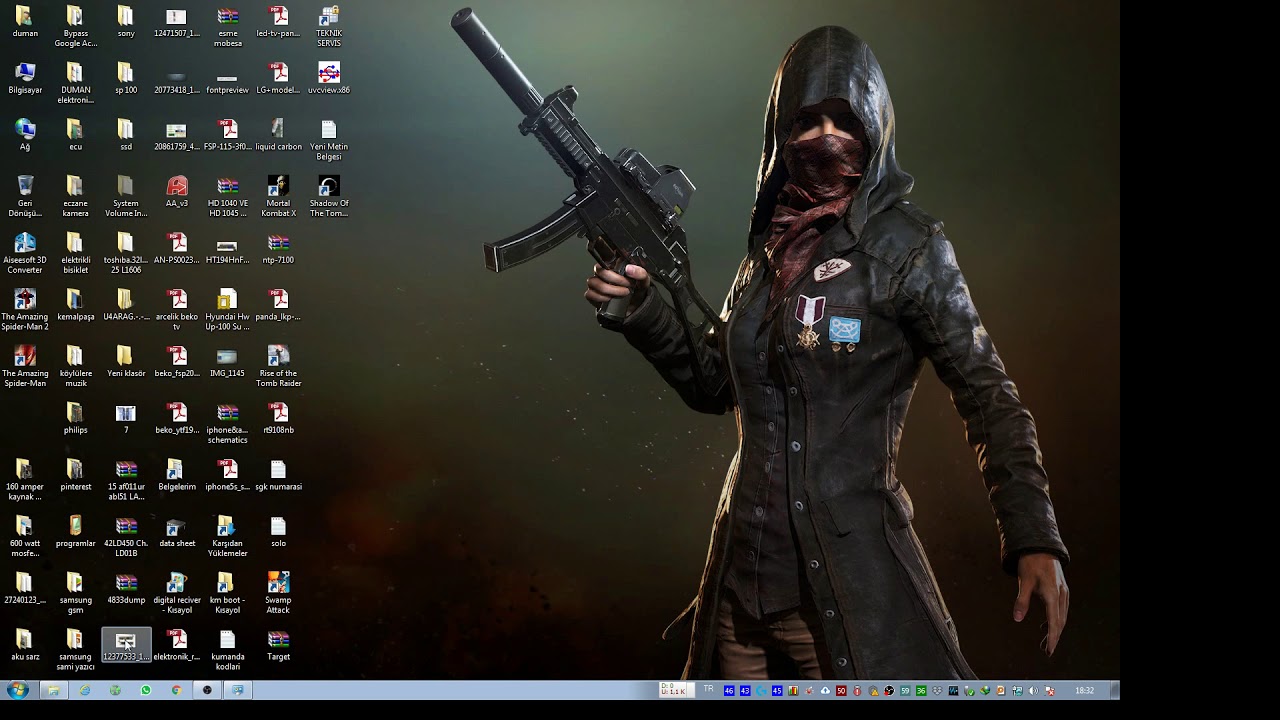The height and width of the screenshot is (720, 1280).
Task: Select the TEKNIK SERVIS shortcut
Action: [329, 26]
